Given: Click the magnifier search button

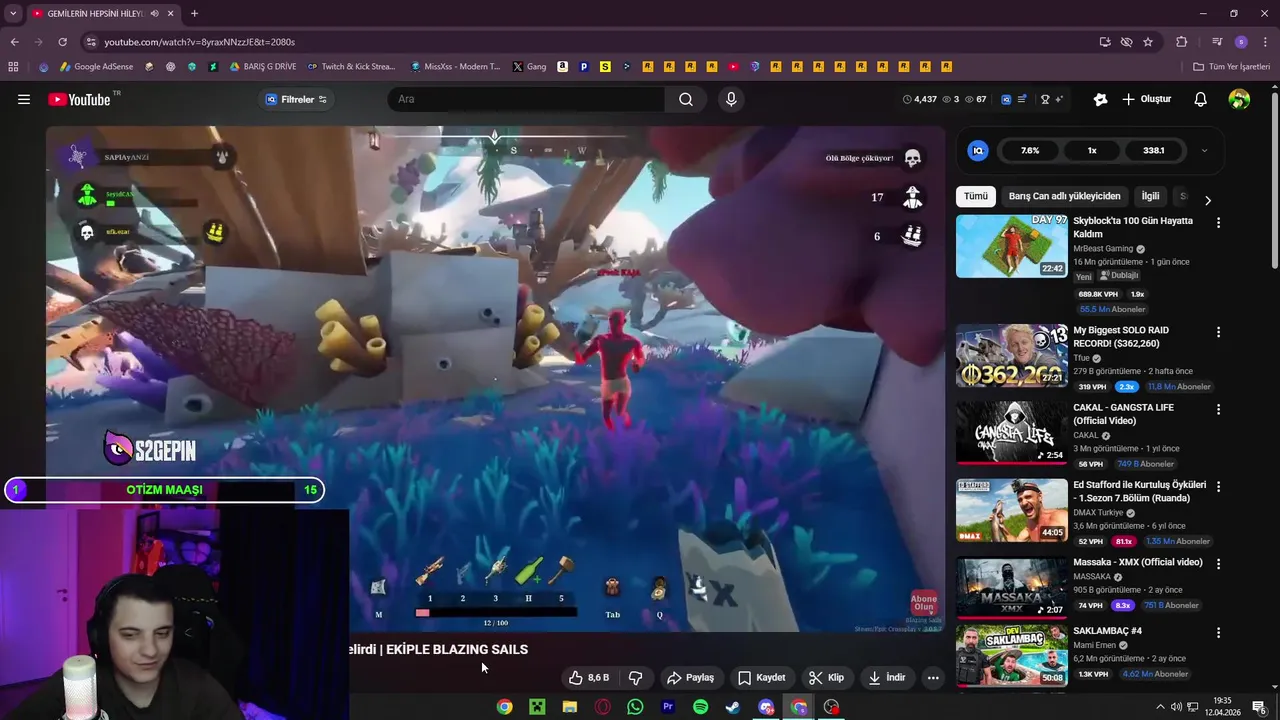Looking at the screenshot, I should [686, 99].
